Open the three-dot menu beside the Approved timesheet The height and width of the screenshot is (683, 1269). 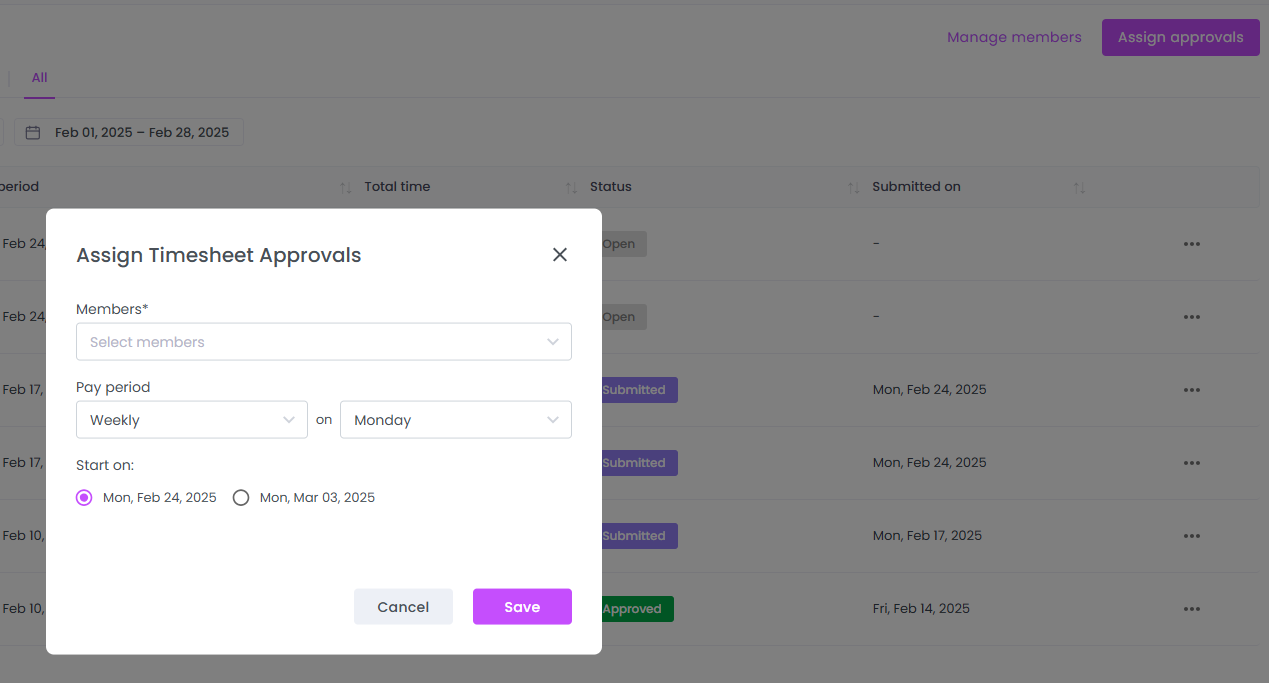tap(1191, 608)
